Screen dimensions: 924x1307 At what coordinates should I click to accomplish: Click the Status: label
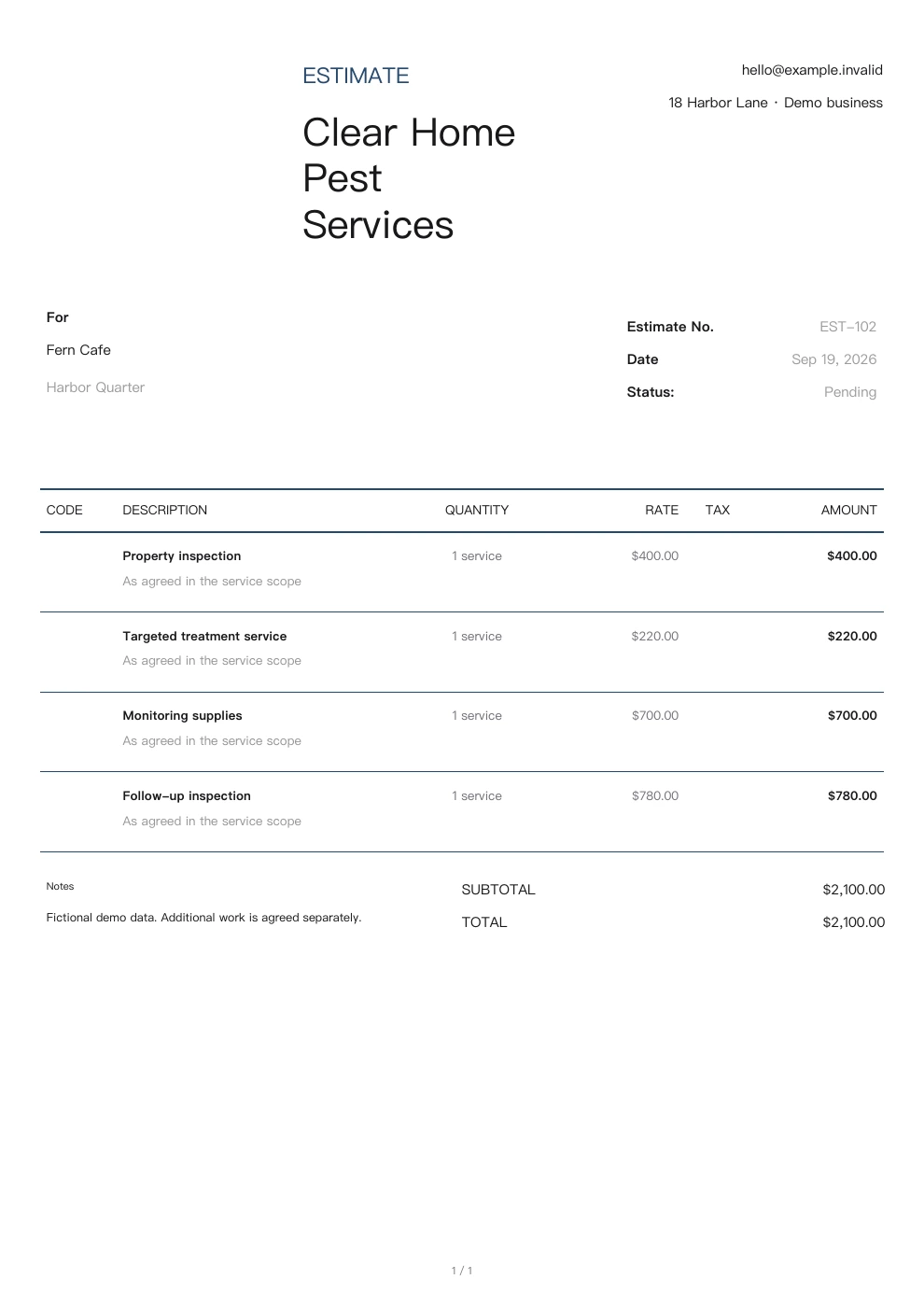651,392
